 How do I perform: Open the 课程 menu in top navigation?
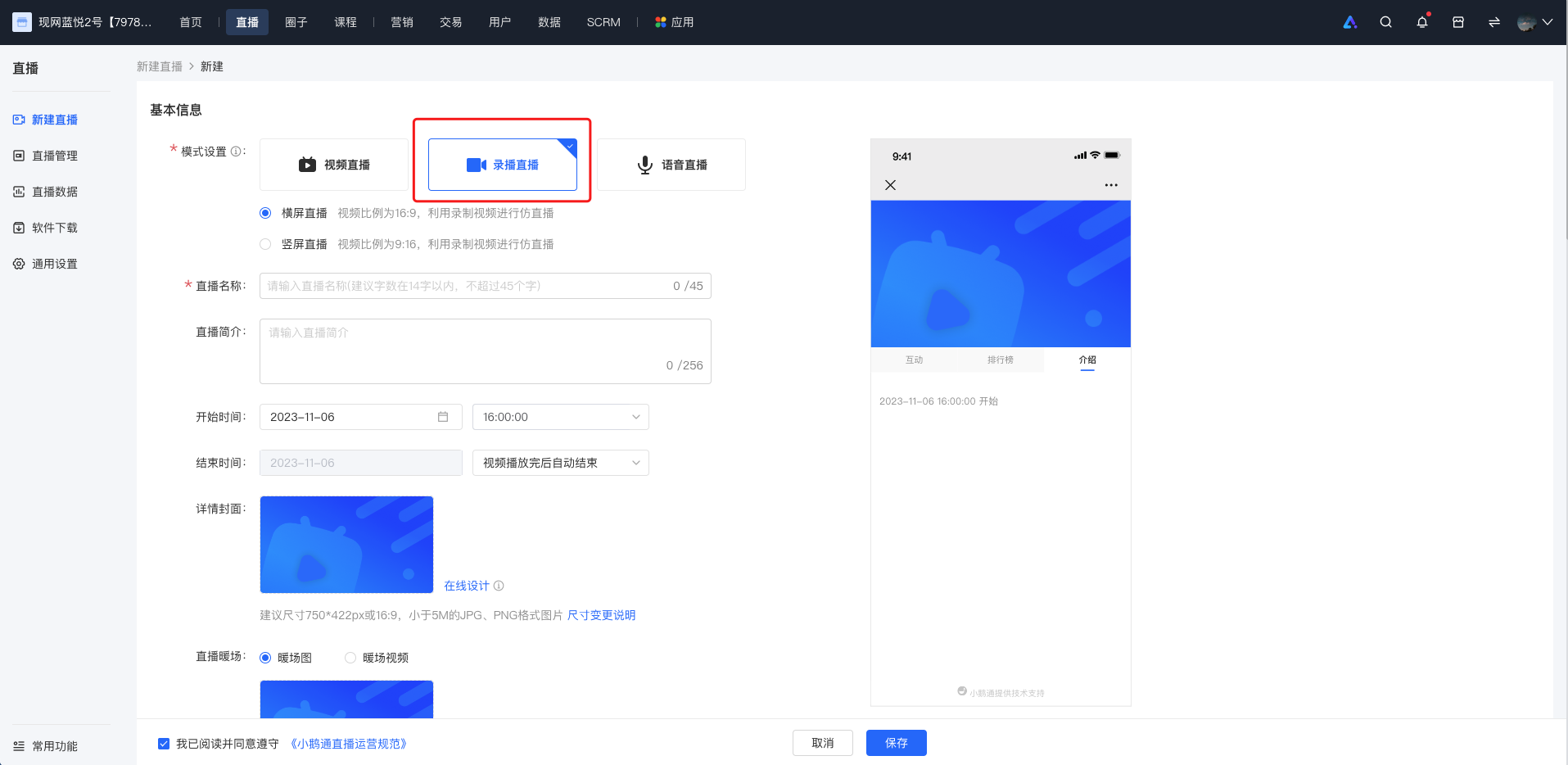[346, 22]
